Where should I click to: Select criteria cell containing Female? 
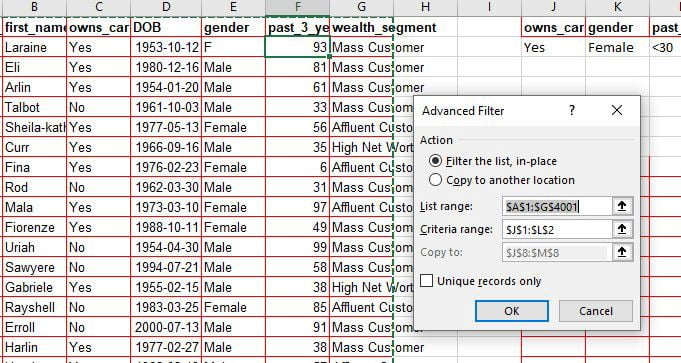617,47
